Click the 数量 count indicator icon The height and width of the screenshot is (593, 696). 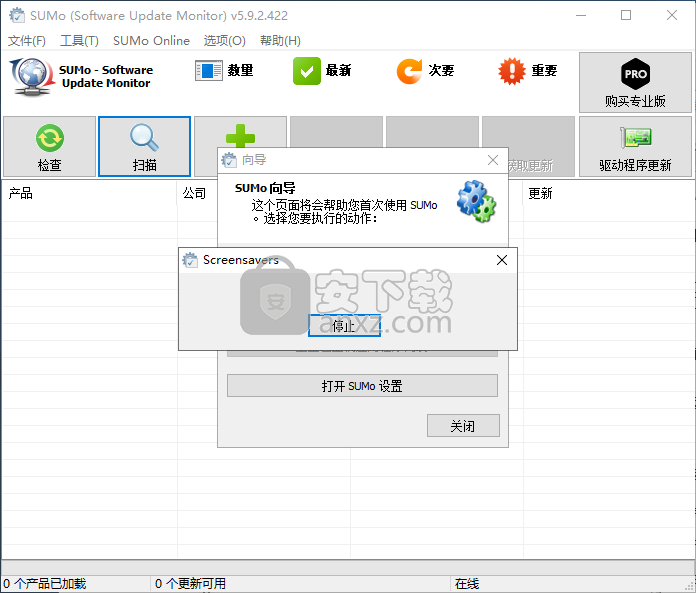[209, 71]
